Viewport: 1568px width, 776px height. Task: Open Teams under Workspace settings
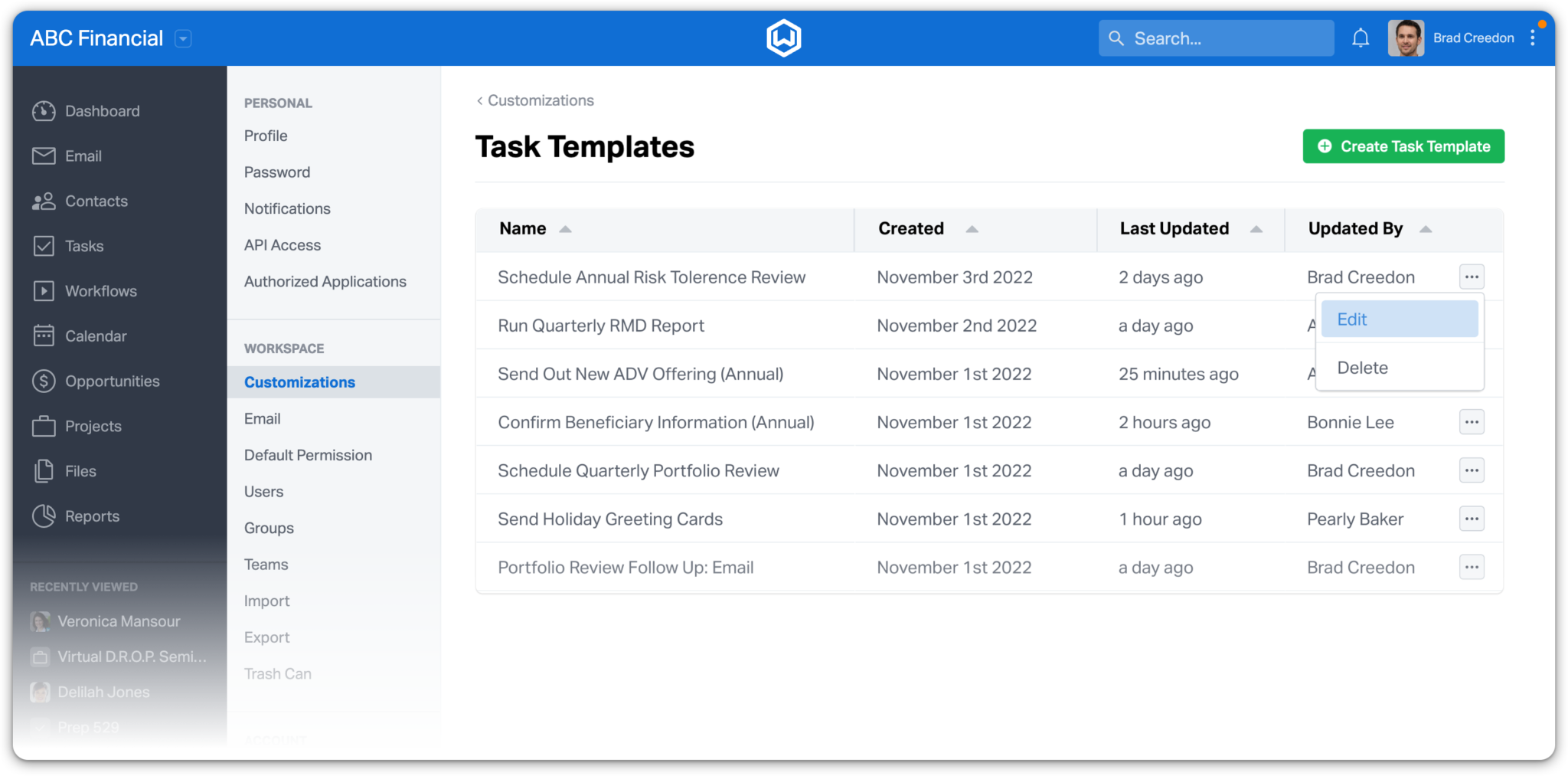[x=266, y=564]
